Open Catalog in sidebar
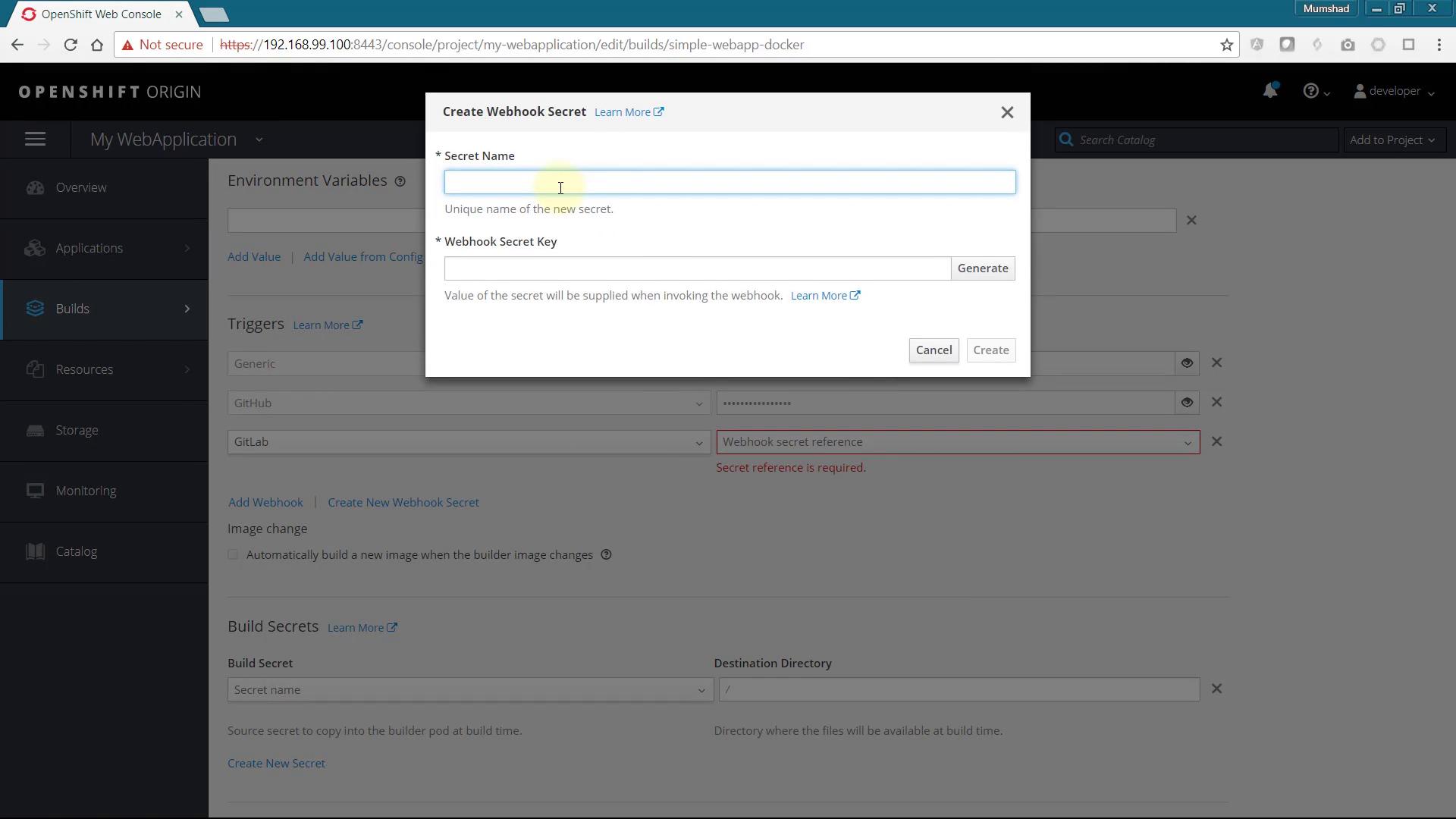Screen dimensions: 1456x819 click(104, 552)
